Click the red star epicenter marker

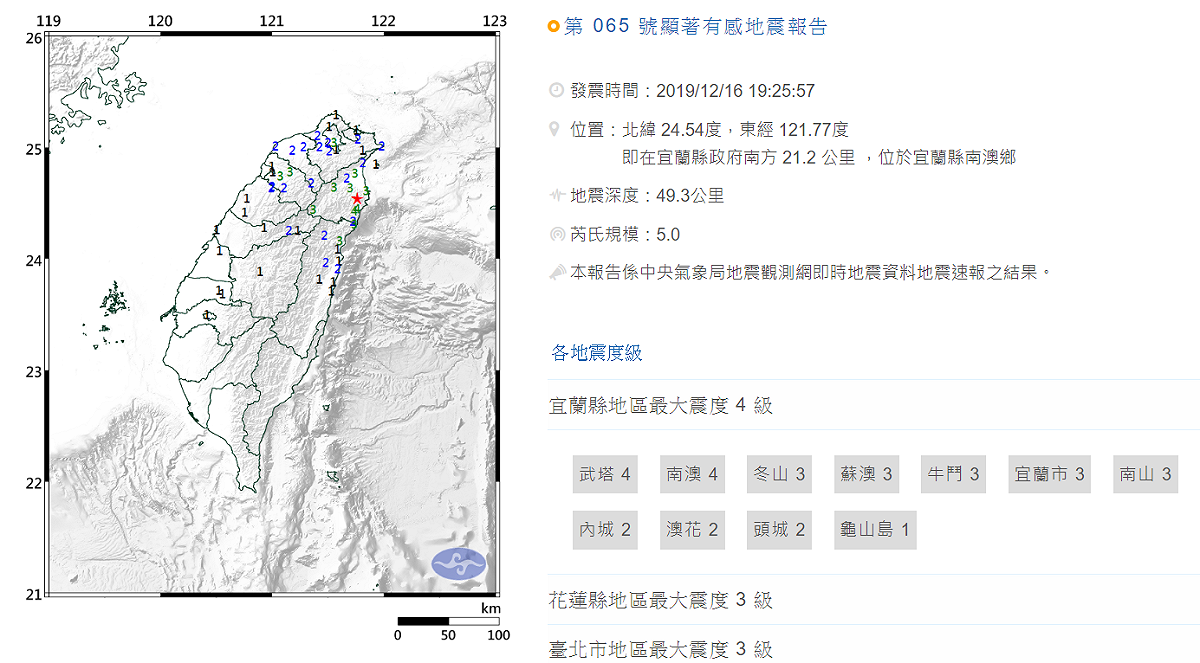pyautogui.click(x=357, y=198)
